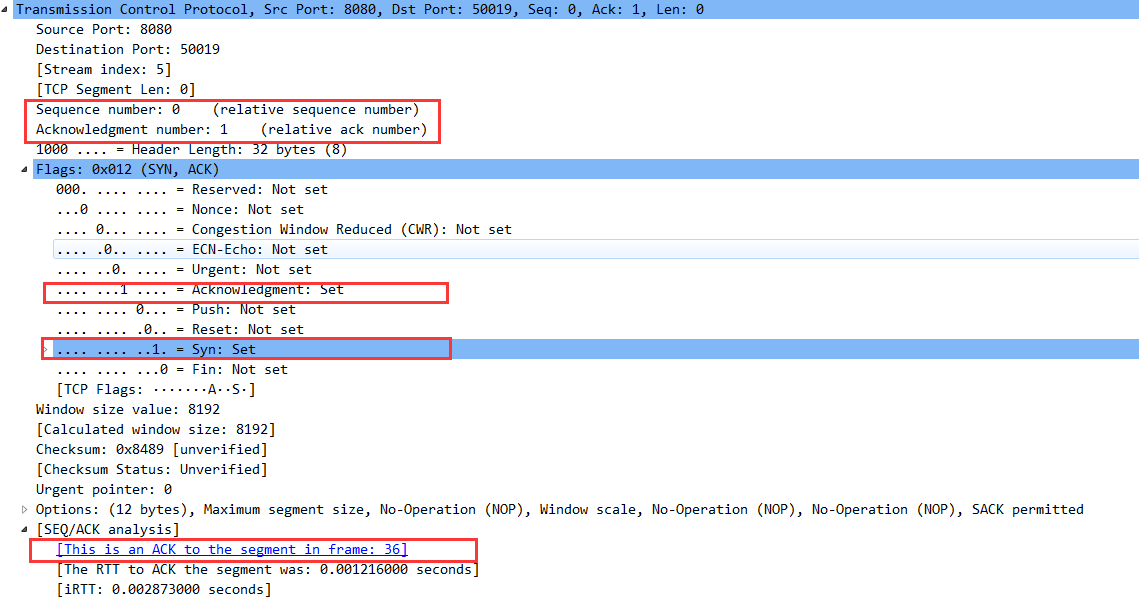Select the Fin: Not set row
Viewport: 1139px width, 601px height.
172,369
